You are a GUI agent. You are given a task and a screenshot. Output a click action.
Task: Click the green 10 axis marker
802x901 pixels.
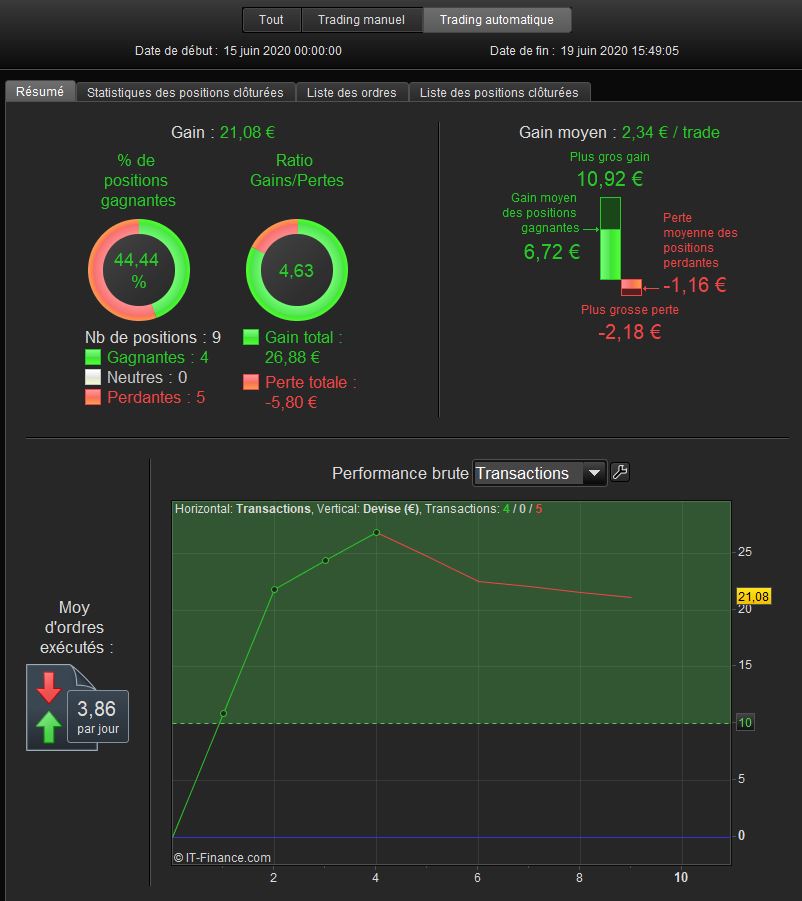(x=745, y=722)
